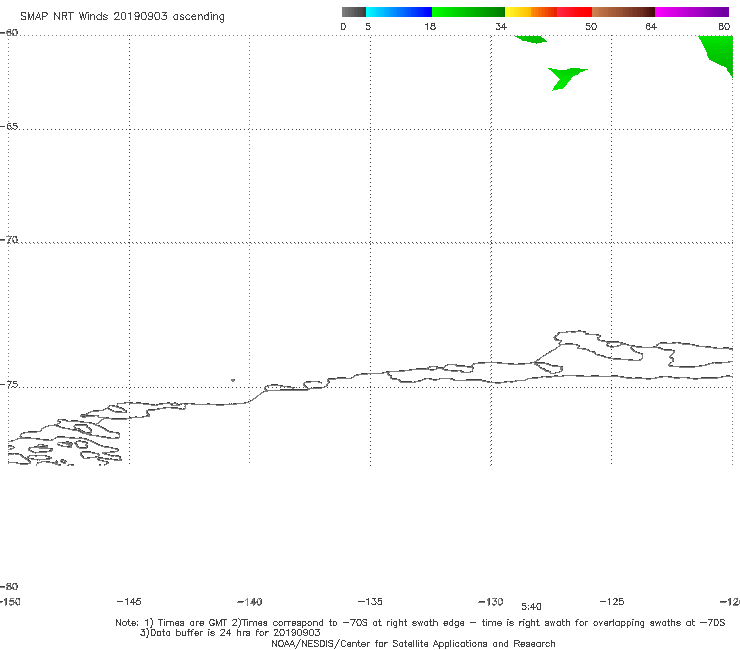Click the latitude label "-75"
This screenshot has width=740, height=650.
click(x=9, y=385)
